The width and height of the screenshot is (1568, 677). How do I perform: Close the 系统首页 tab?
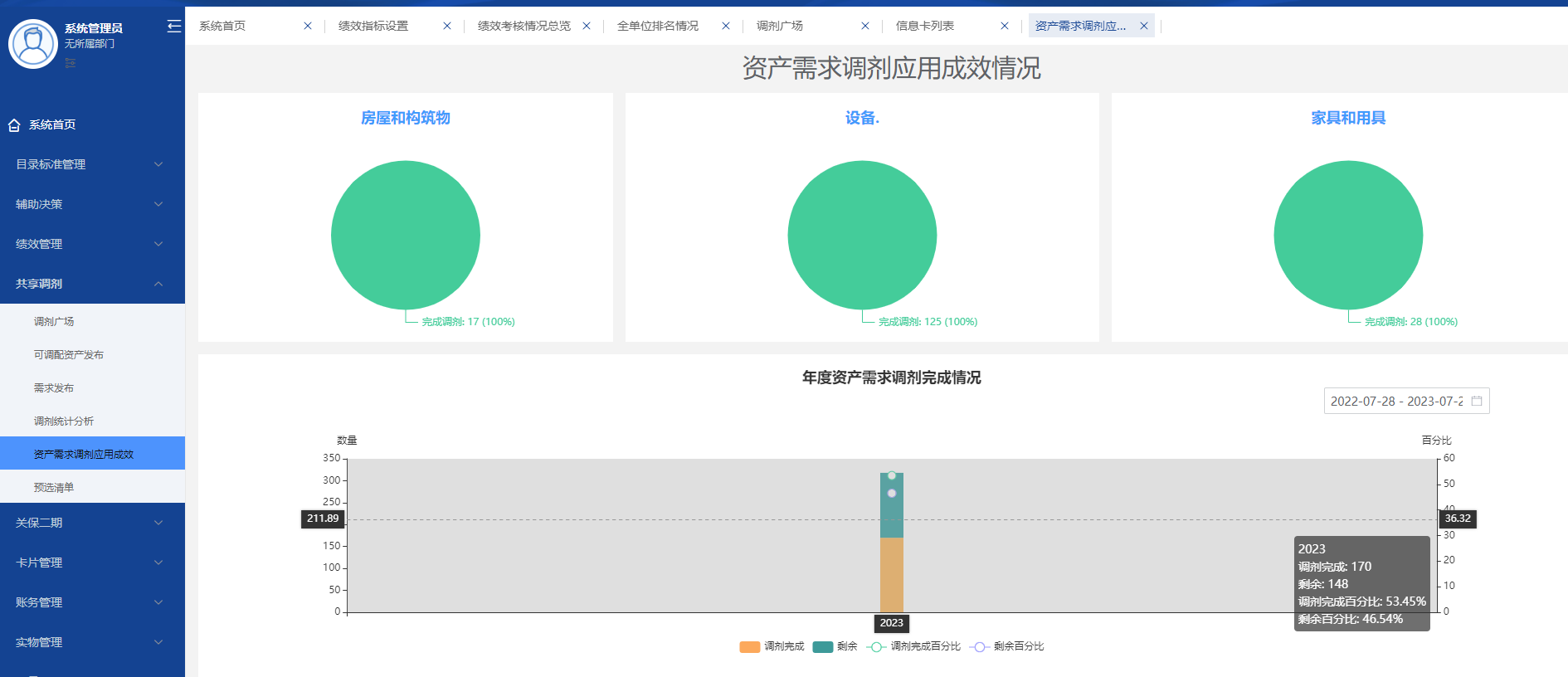(308, 26)
